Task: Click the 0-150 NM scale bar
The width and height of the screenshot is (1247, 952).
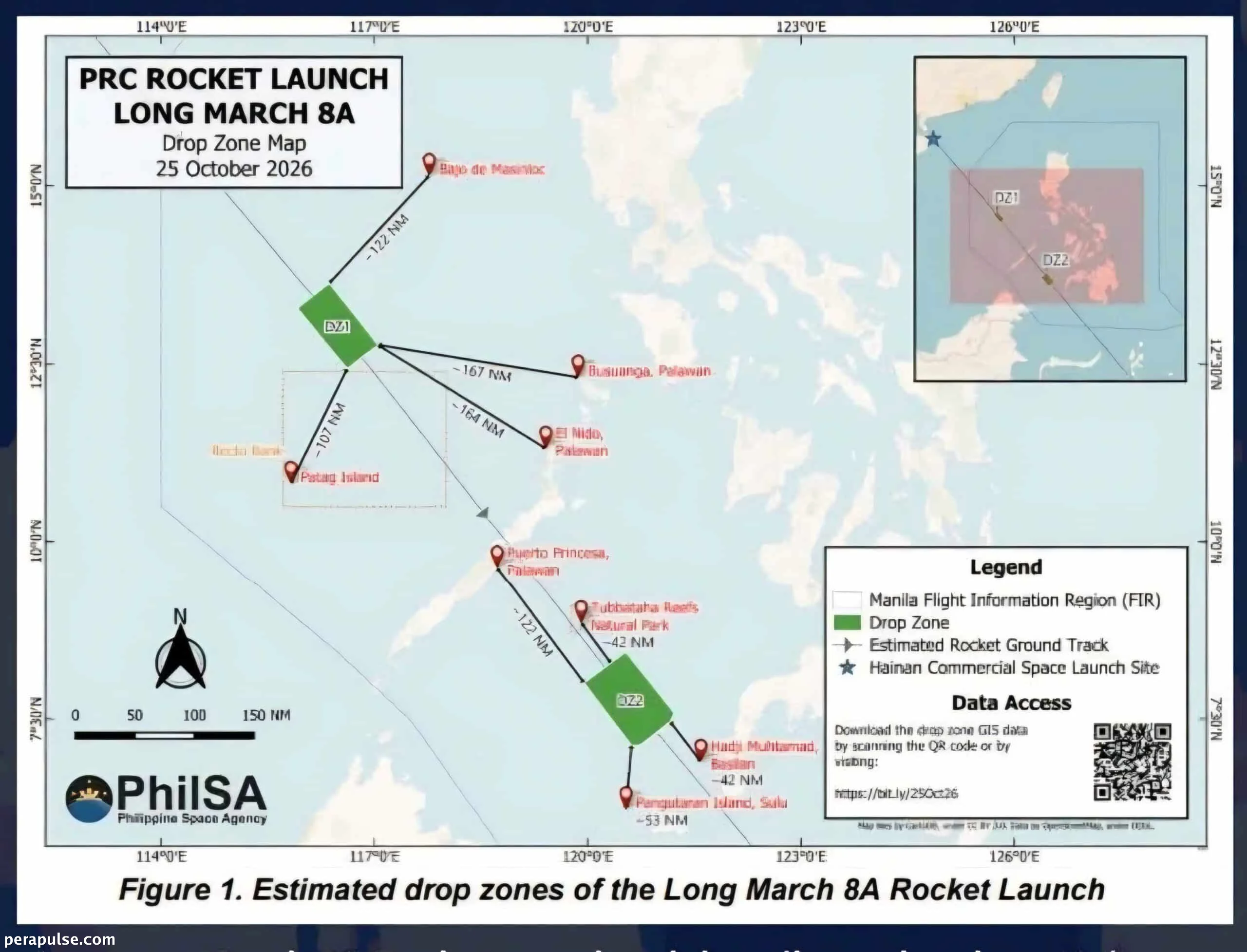Action: (x=164, y=736)
